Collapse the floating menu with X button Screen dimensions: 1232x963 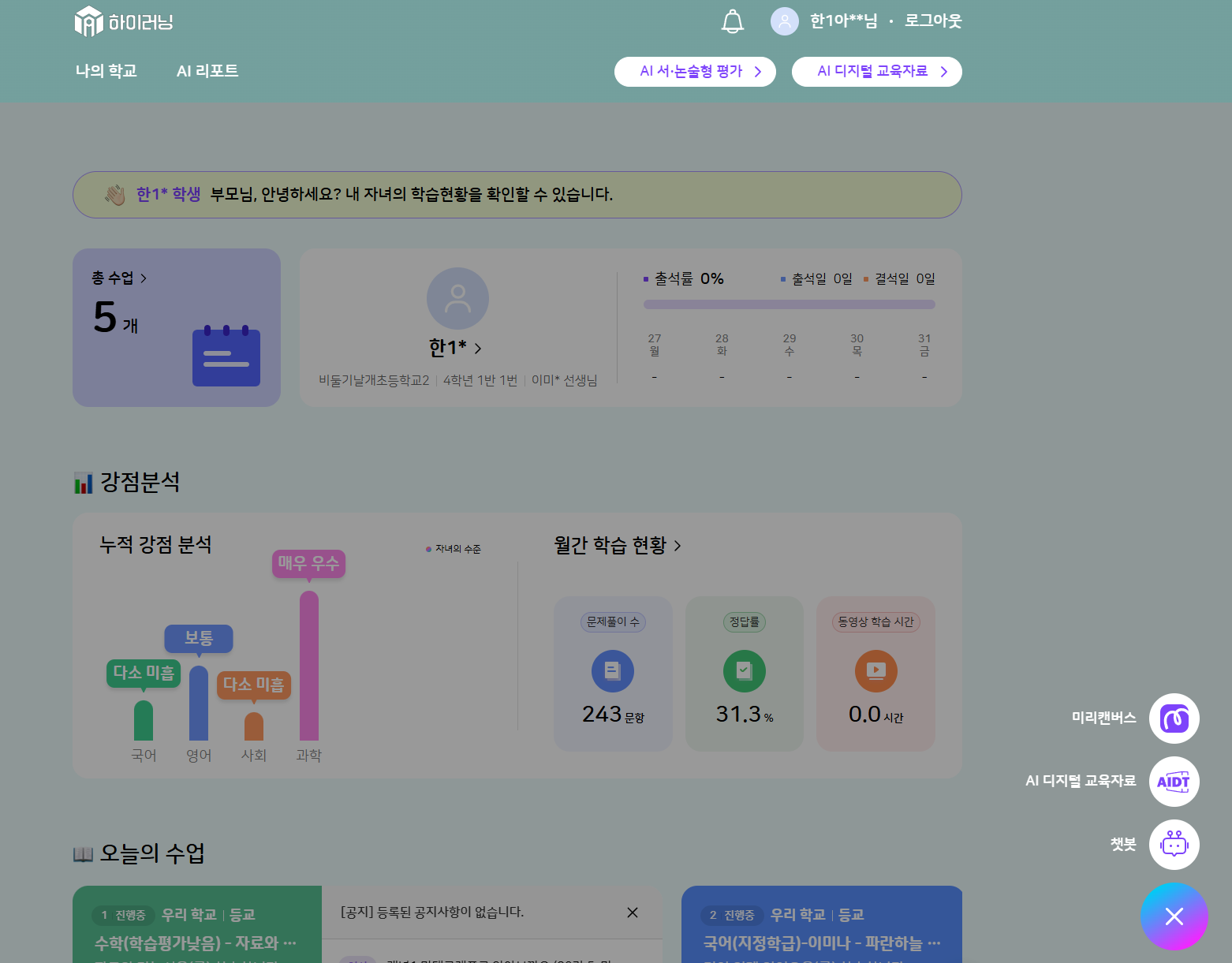pyautogui.click(x=1174, y=916)
